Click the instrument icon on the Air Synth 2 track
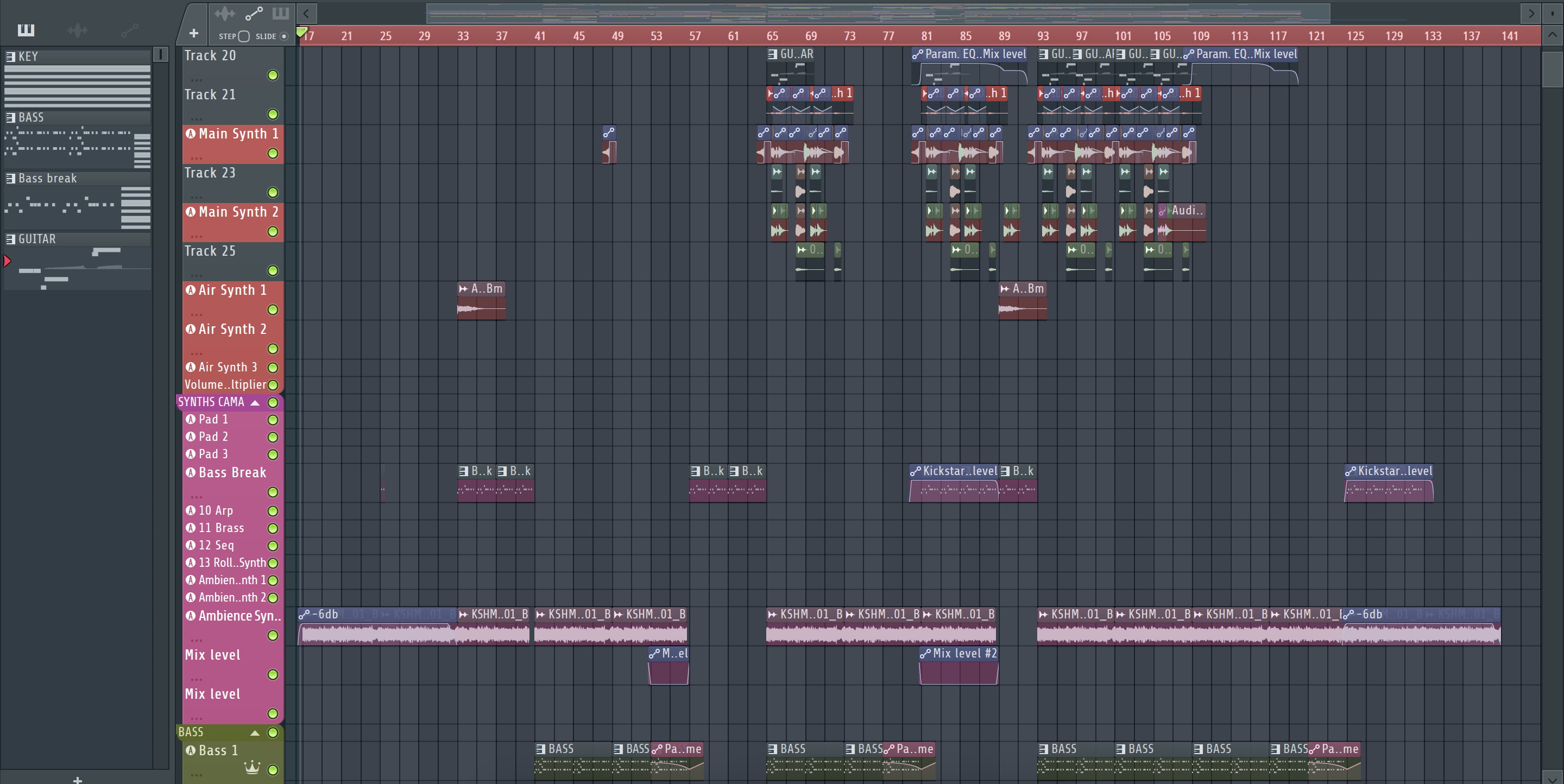Image resolution: width=1564 pixels, height=784 pixels. [191, 329]
